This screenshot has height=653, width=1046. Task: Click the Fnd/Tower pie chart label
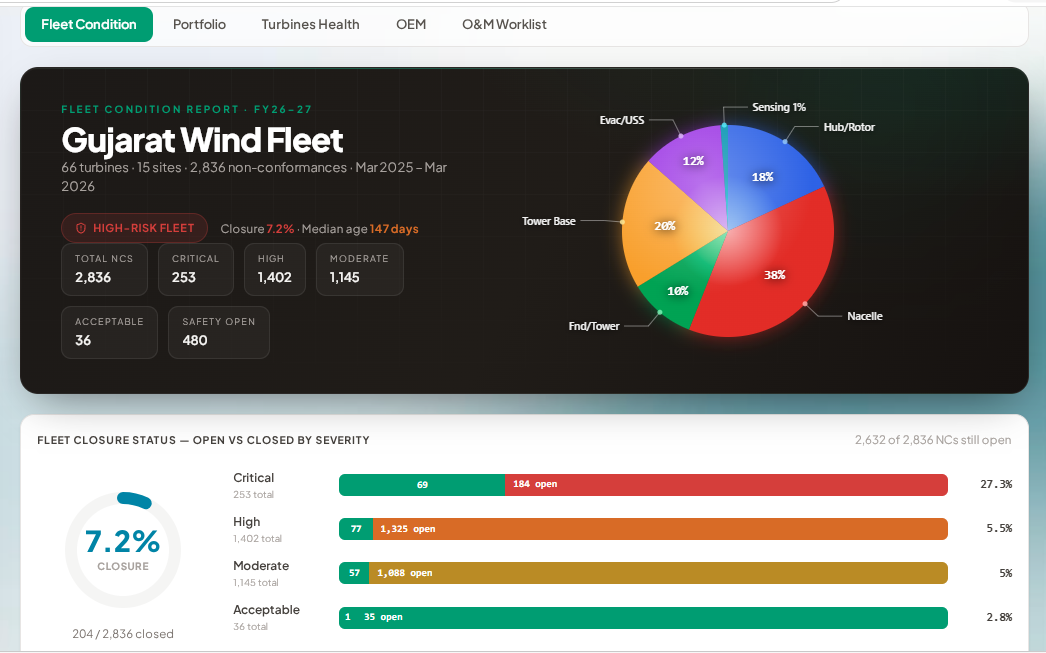594,326
